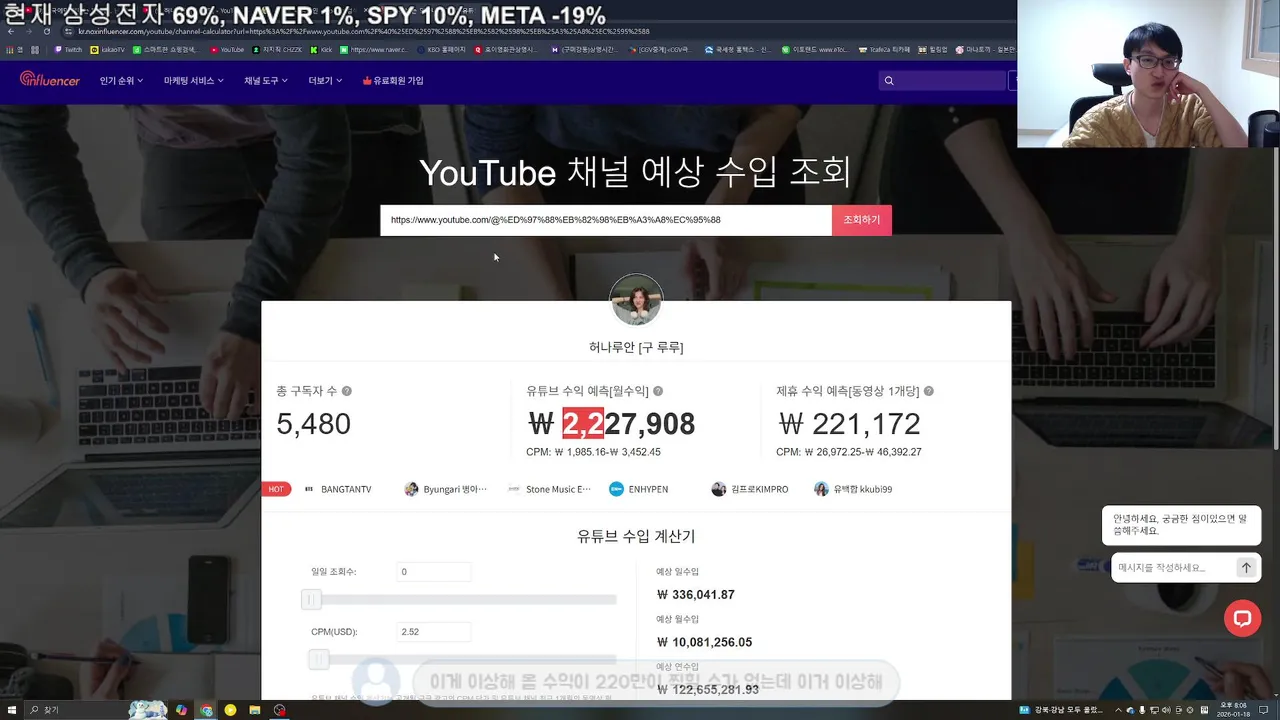Click 유료회원 가입 link
1280x720 pixels.
[x=393, y=81]
